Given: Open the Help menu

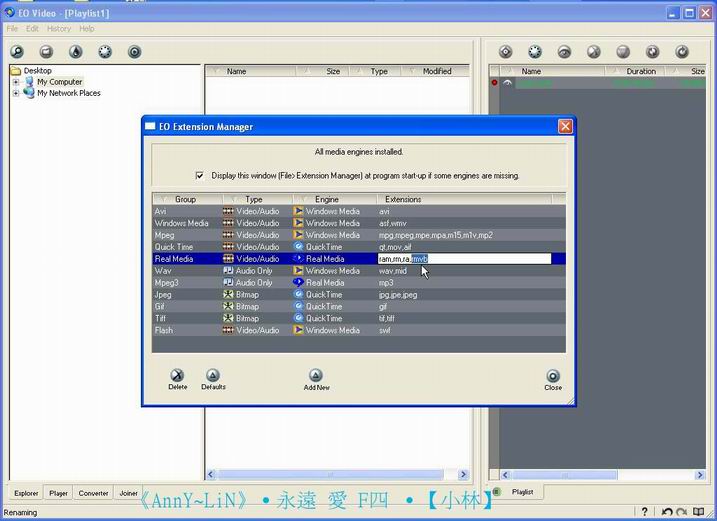Looking at the screenshot, I should tap(86, 28).
